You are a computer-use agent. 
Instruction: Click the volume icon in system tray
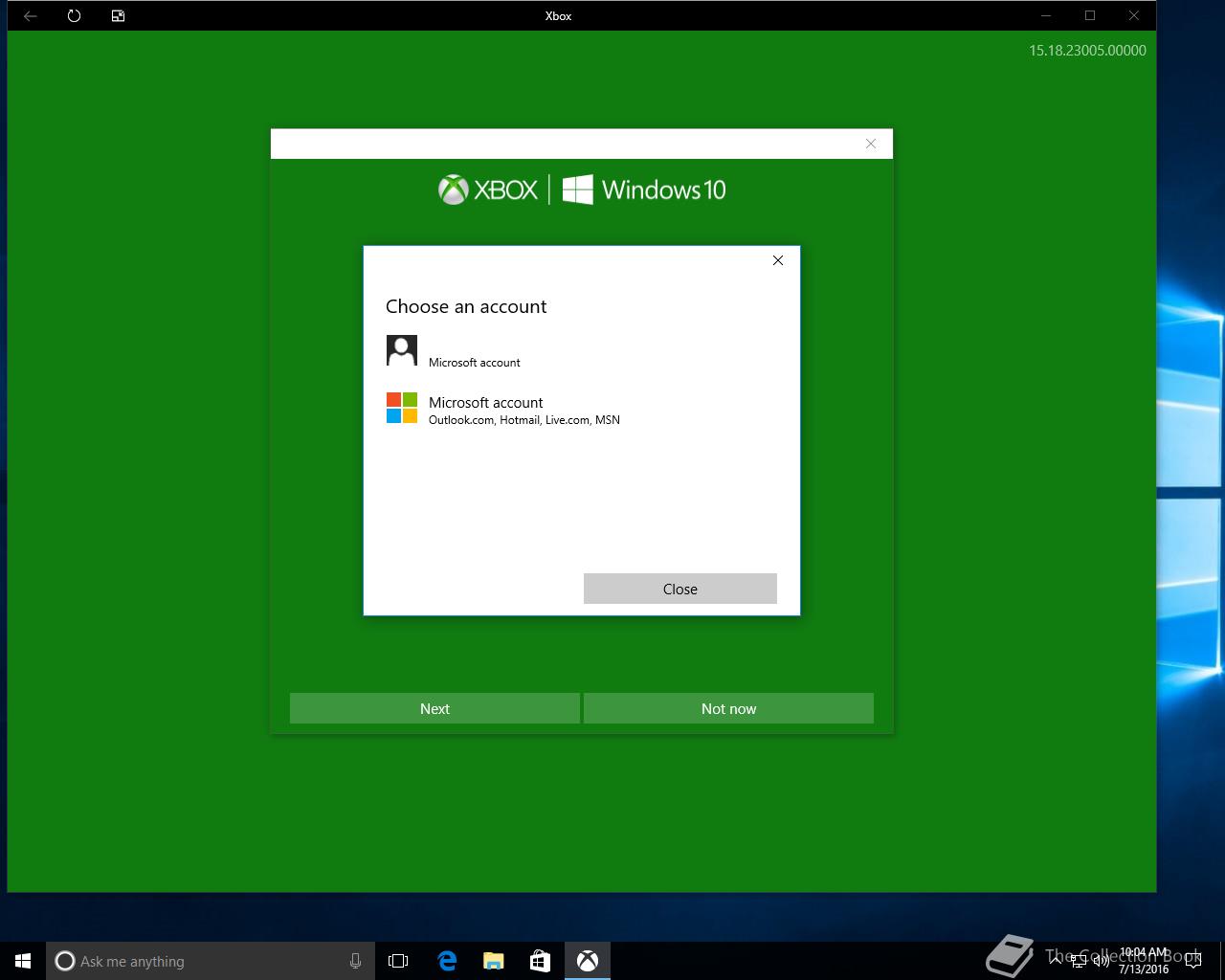(1102, 961)
